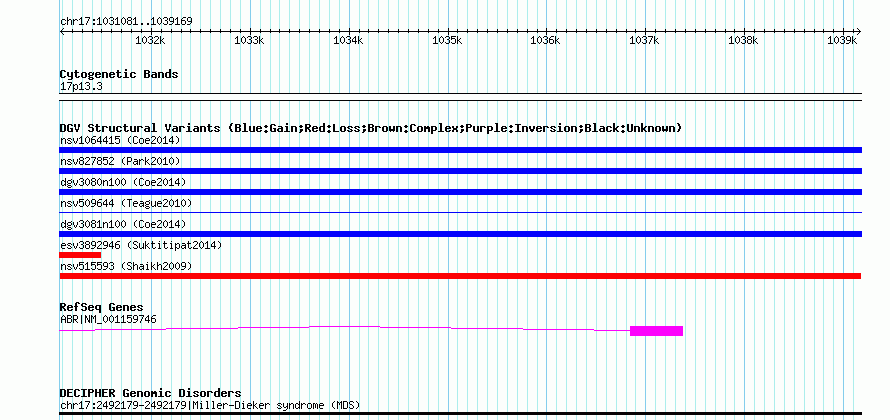The width and height of the screenshot is (890, 420).
Task: Click the Miller-Dieker syndrome (MDS) label
Action: [209, 406]
